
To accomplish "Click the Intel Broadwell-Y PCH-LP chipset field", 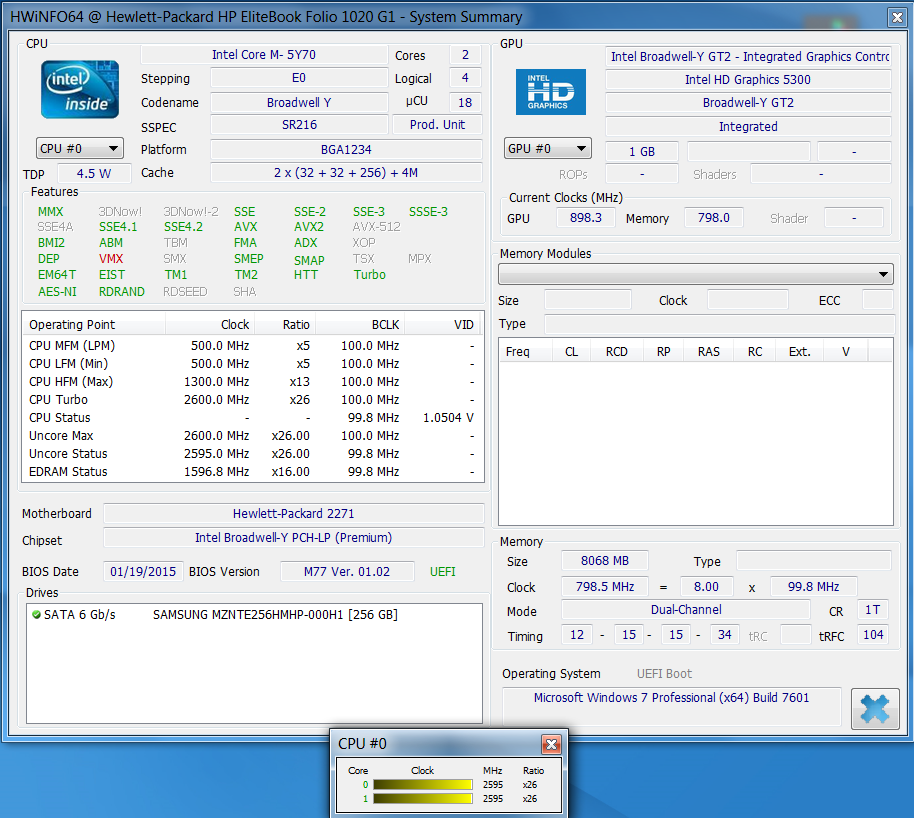I will tap(294, 538).
